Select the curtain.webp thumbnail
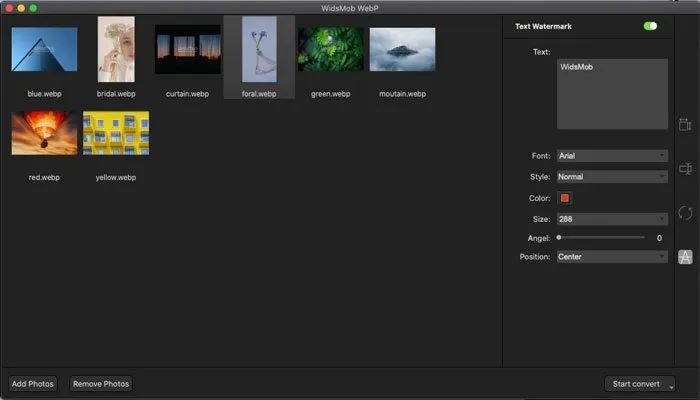This screenshot has width=700, height=400. [x=188, y=49]
